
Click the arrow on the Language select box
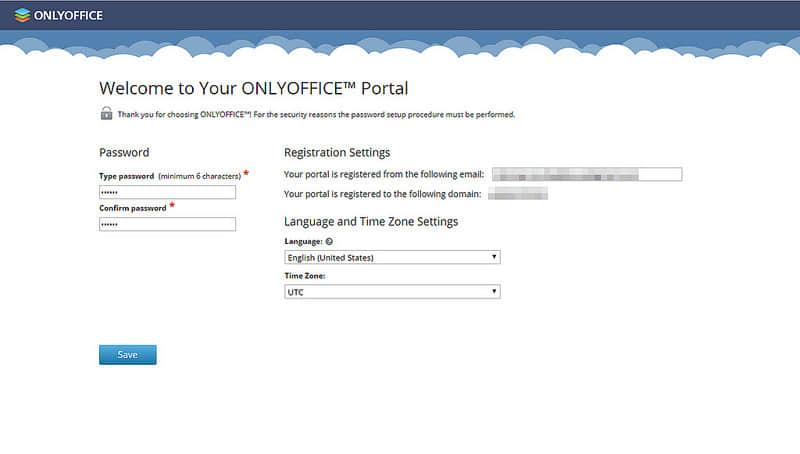click(x=494, y=257)
